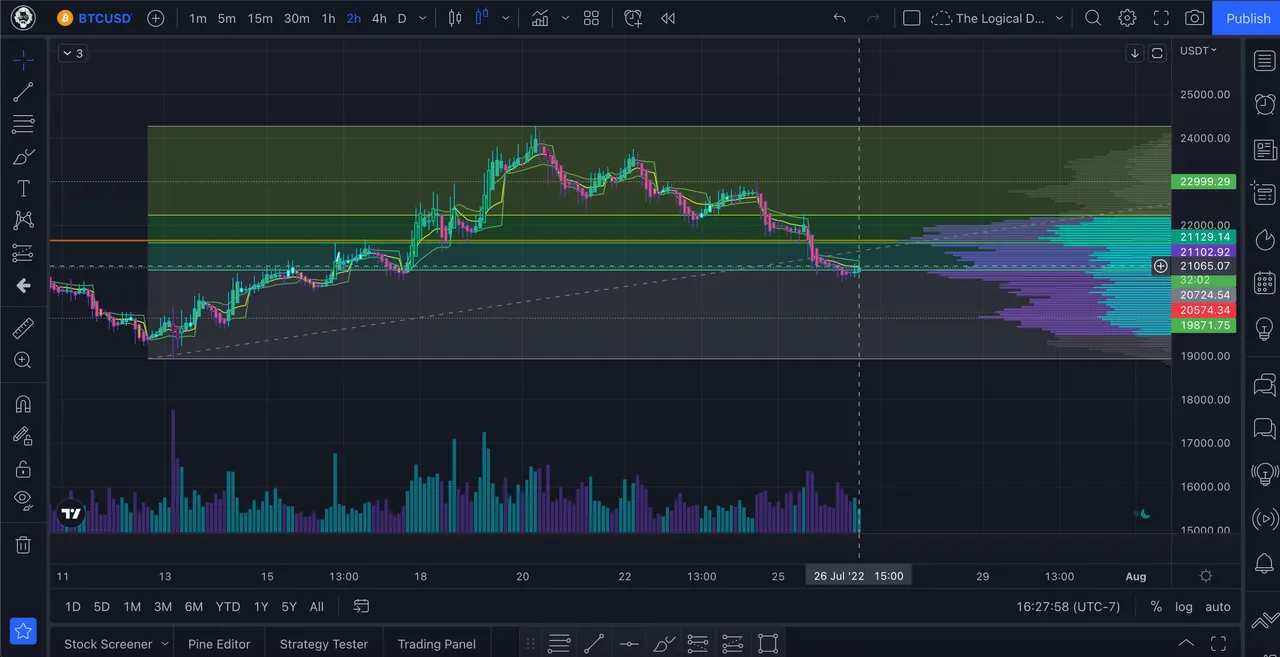Open ideas lightbulb panel on right sidebar
The image size is (1280, 657).
(x=1264, y=328)
